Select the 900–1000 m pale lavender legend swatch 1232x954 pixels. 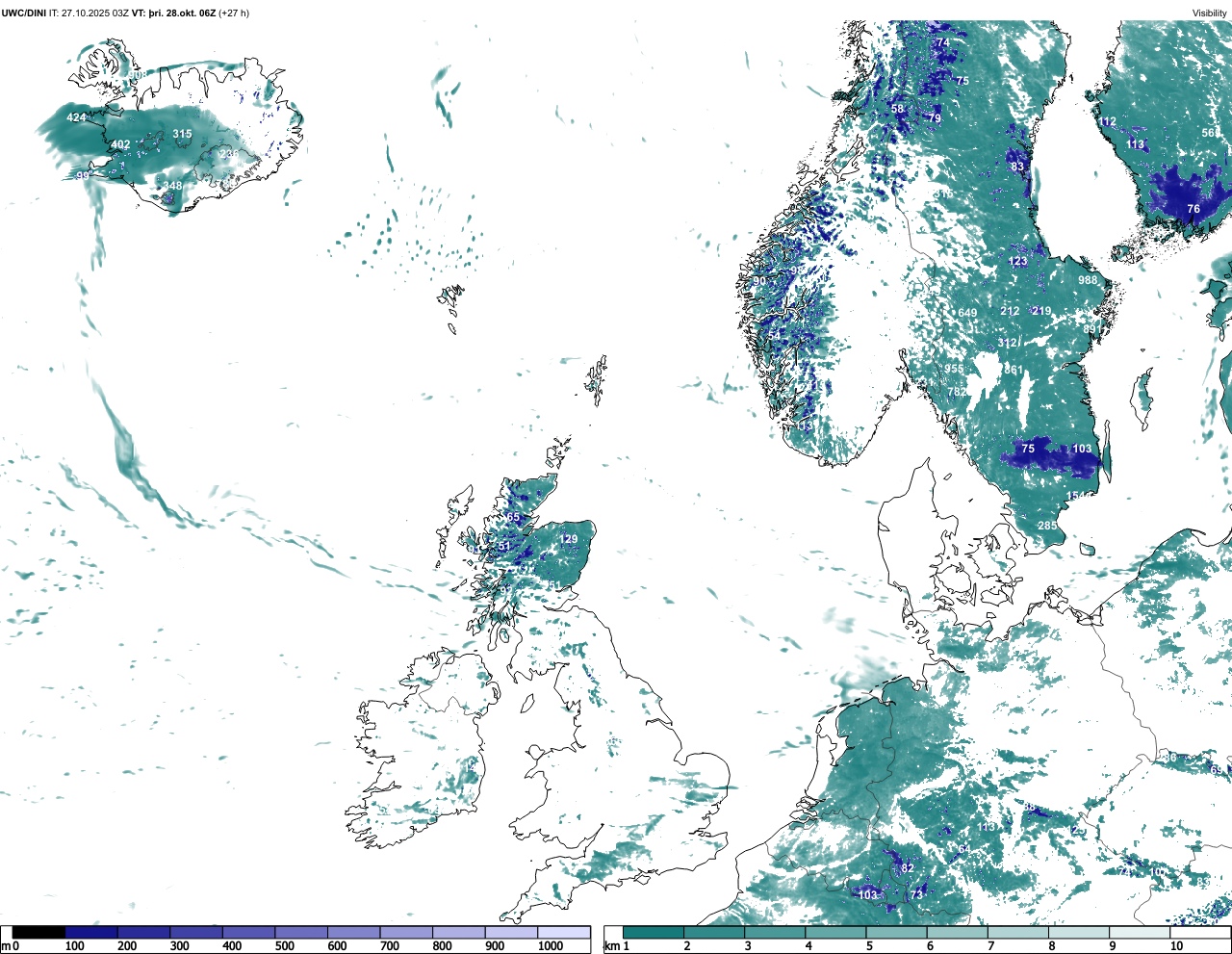511,933
